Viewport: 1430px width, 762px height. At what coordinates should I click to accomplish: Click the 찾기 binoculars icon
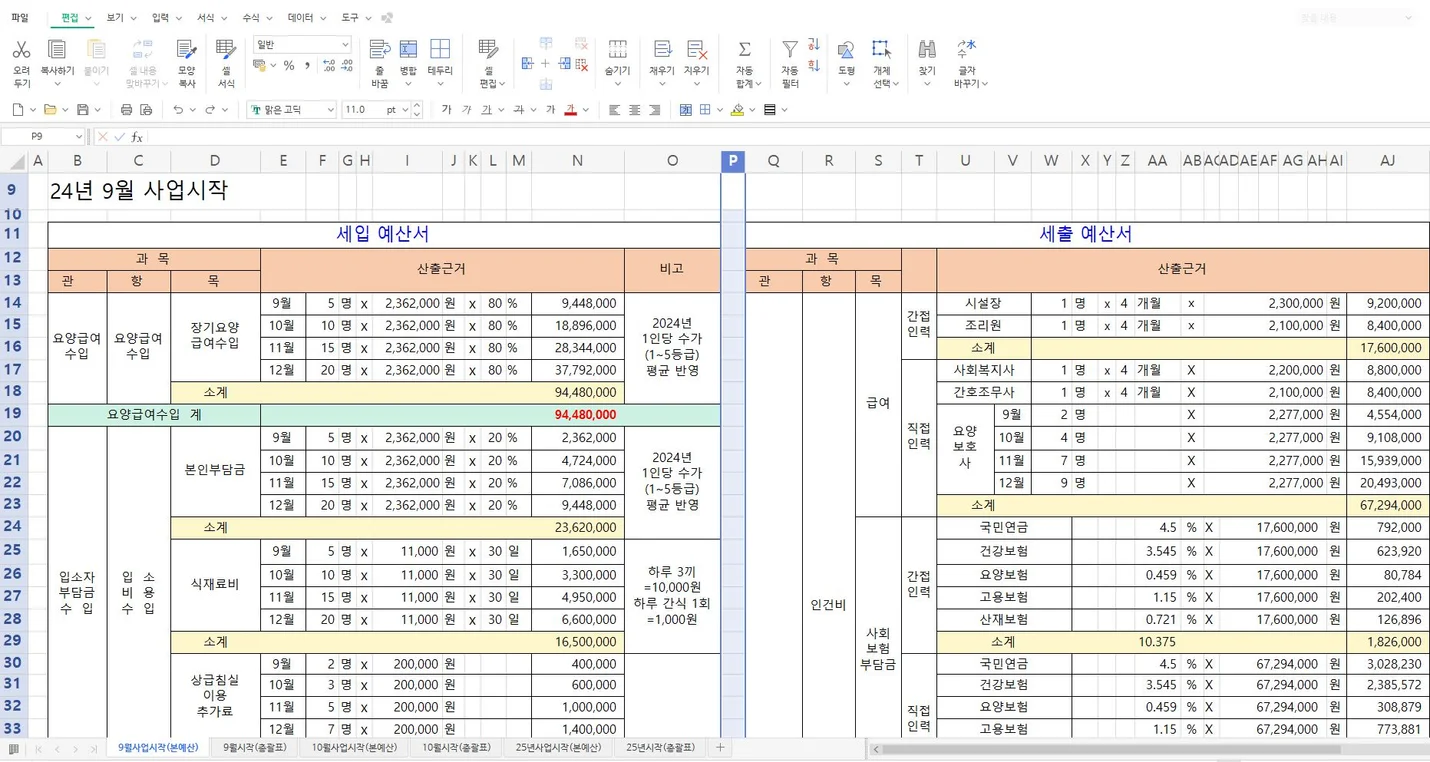(x=927, y=50)
